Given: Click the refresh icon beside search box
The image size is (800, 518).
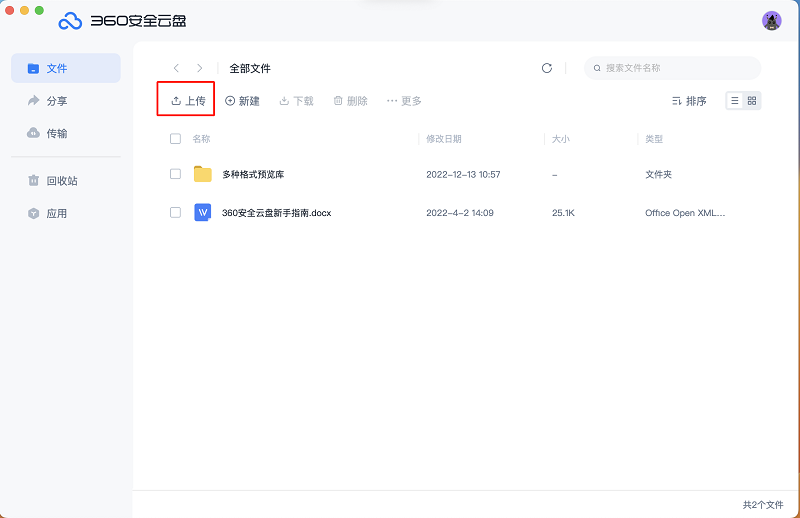Looking at the screenshot, I should coord(546,68).
